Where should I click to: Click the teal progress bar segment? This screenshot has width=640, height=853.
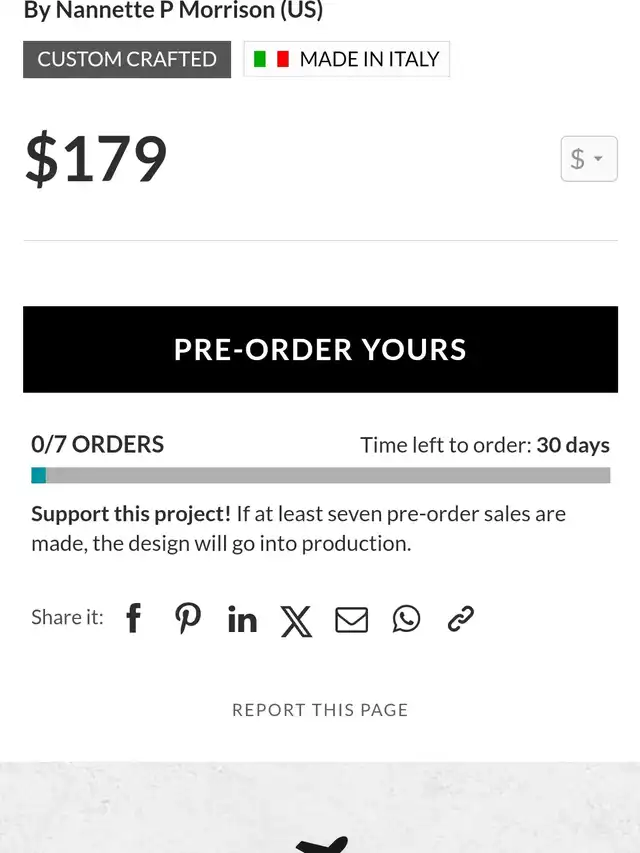point(39,475)
